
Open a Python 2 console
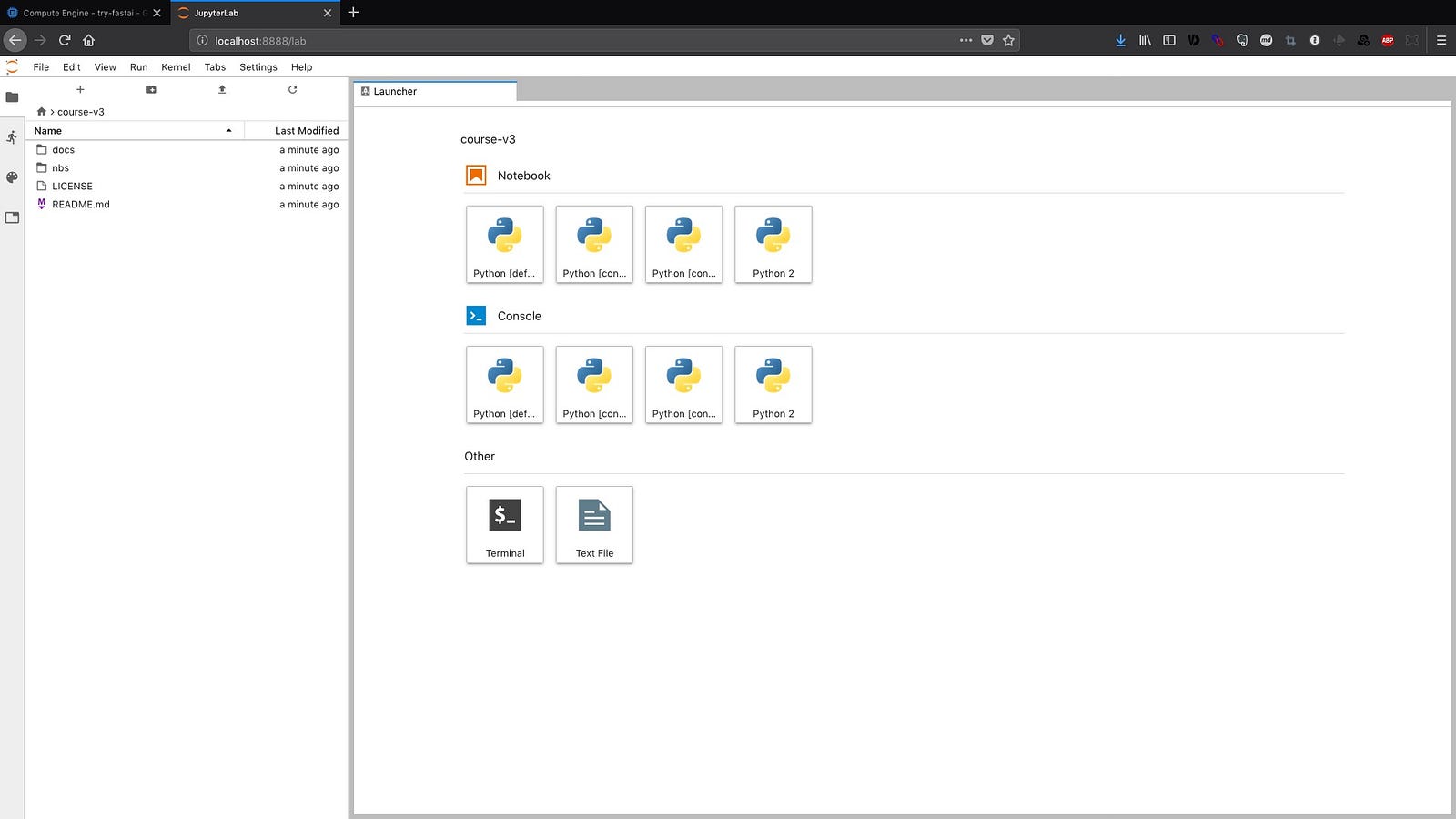tap(773, 384)
